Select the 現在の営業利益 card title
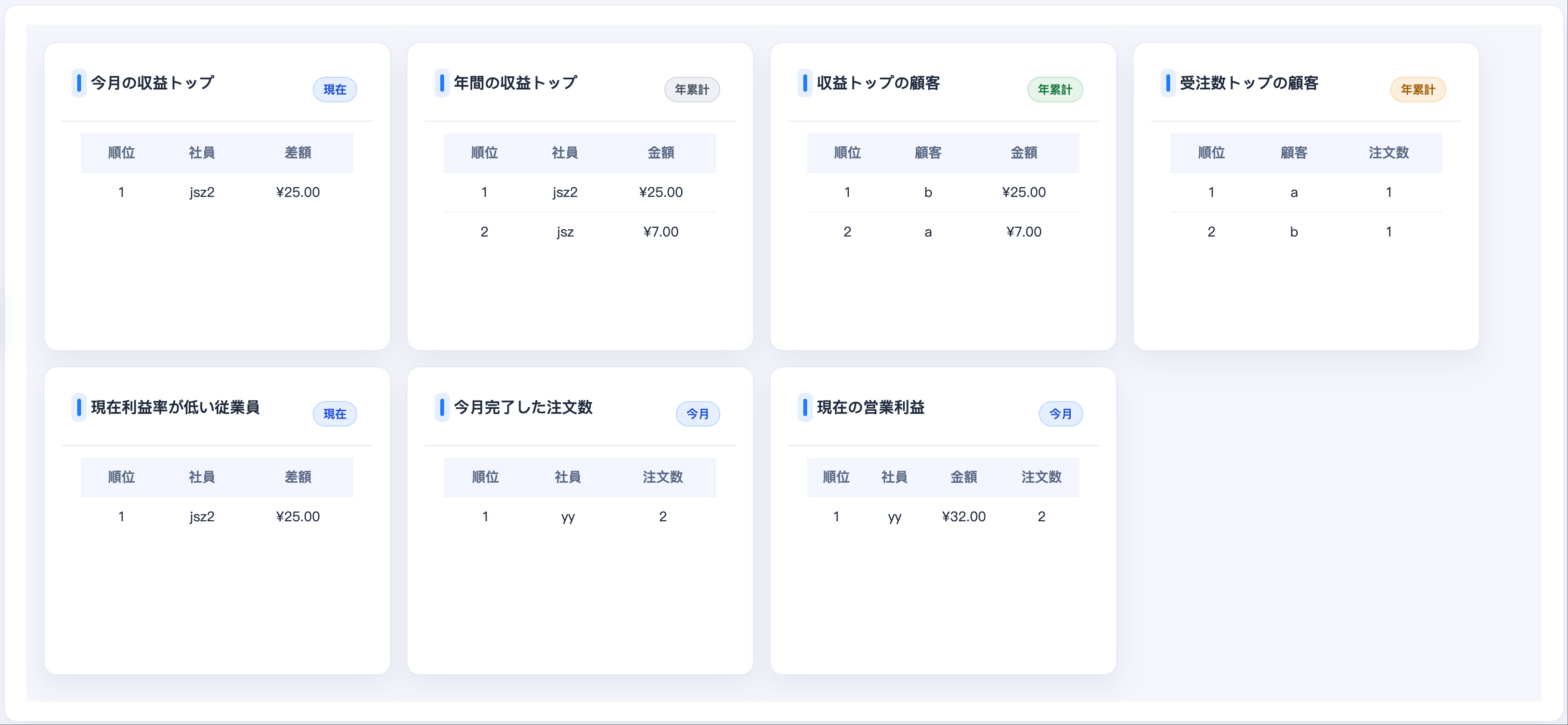Image resolution: width=1568 pixels, height=725 pixels. [x=870, y=407]
